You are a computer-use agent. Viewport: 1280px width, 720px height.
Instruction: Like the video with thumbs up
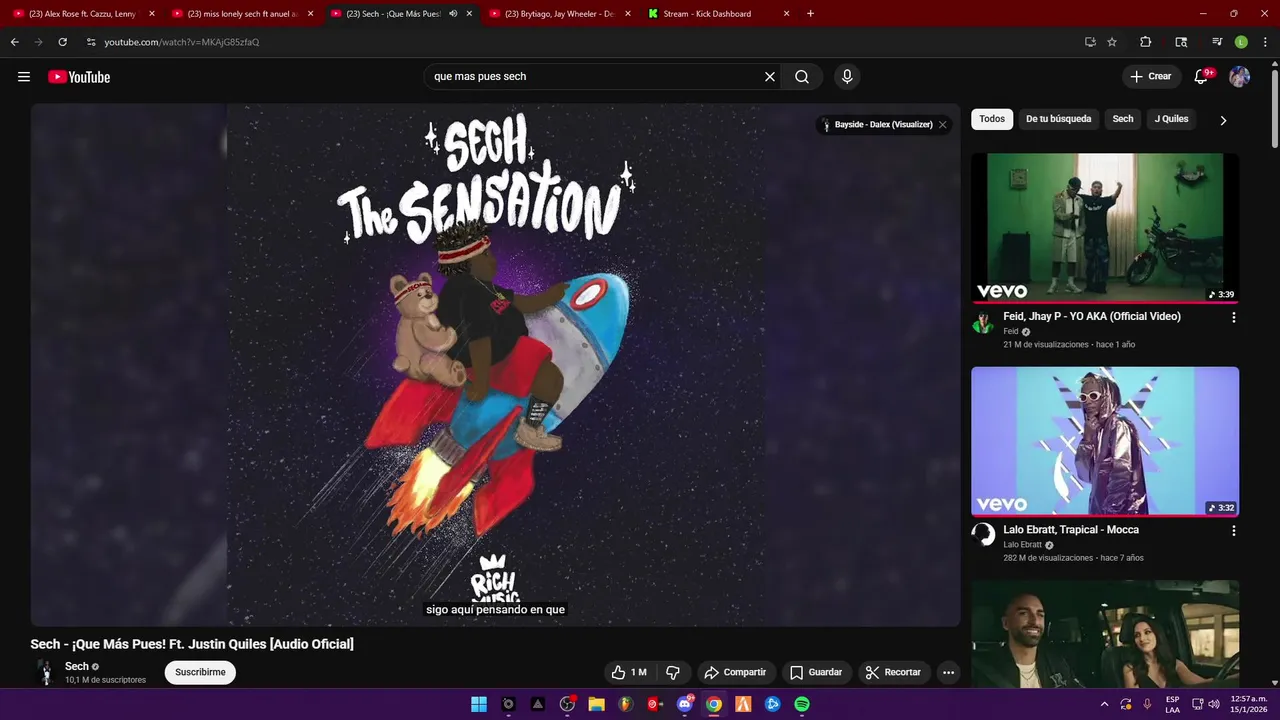[x=629, y=672]
